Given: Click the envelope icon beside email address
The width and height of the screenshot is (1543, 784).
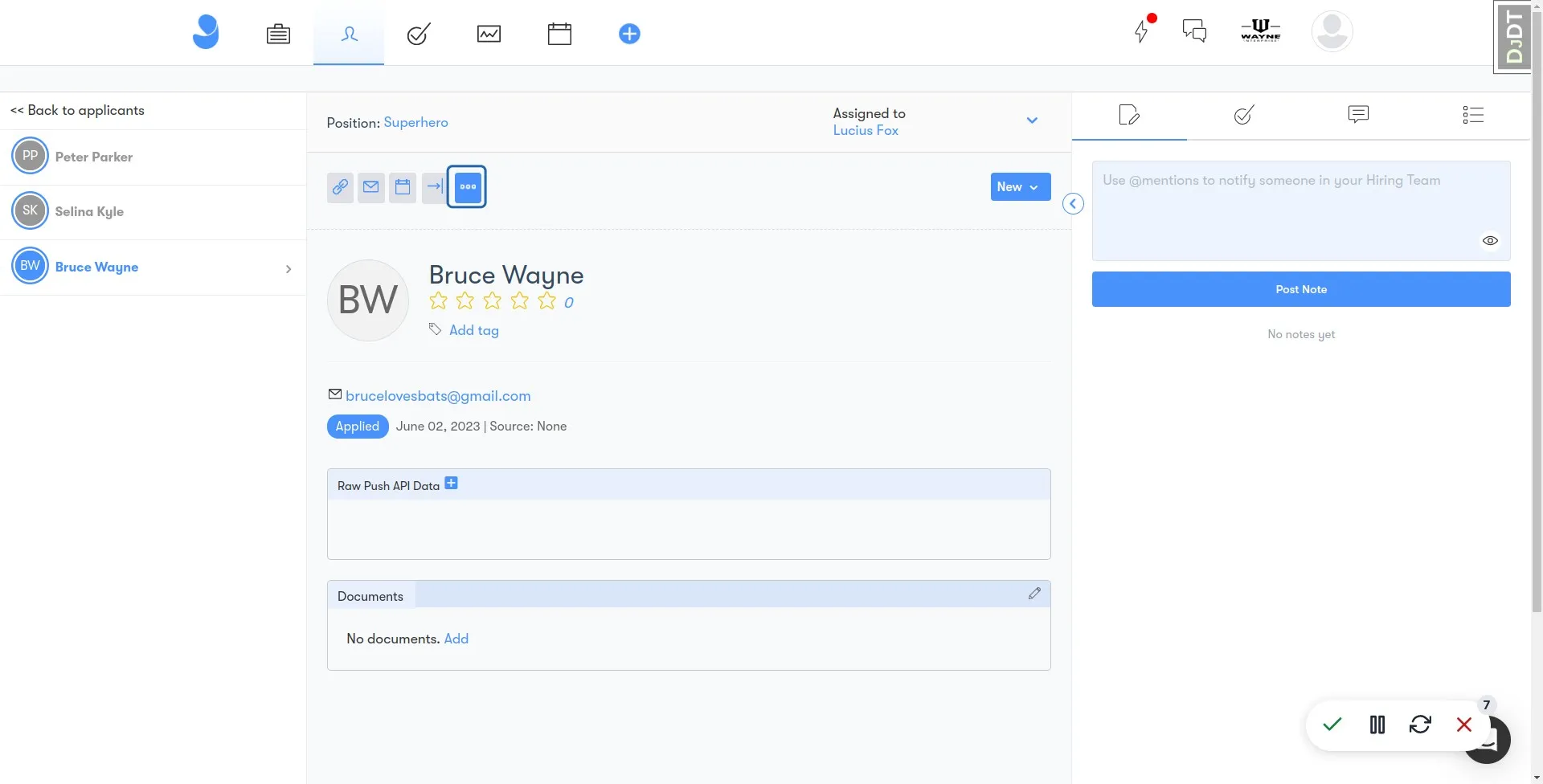Looking at the screenshot, I should click(x=335, y=394).
